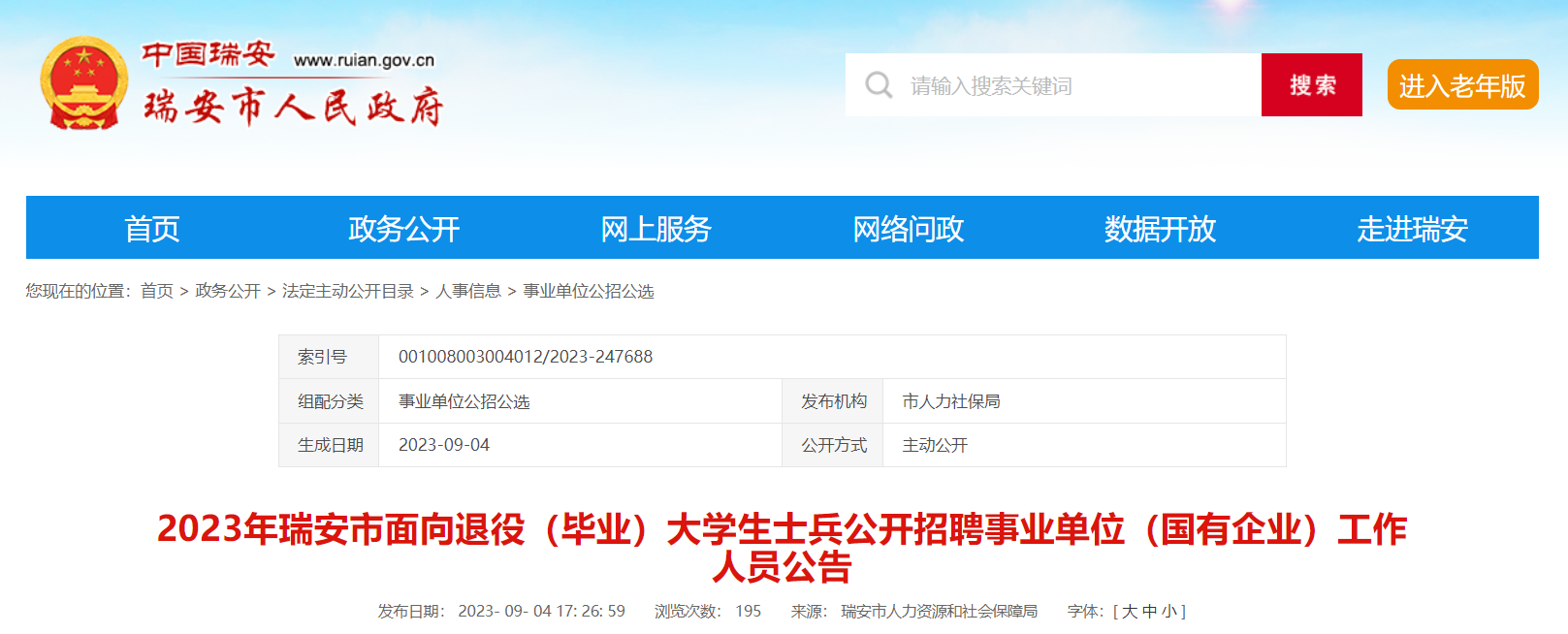Click the magnifying glass search icon
Viewport: 1568px width, 634px height.
coord(879,85)
